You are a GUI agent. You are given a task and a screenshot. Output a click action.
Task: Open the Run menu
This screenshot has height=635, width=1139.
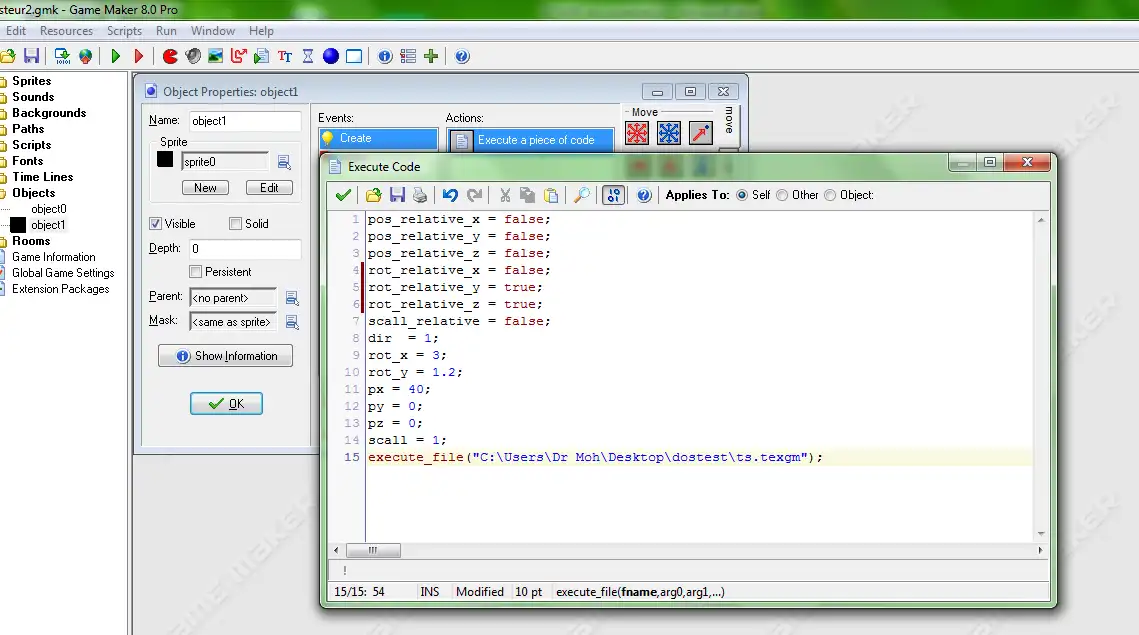166,31
